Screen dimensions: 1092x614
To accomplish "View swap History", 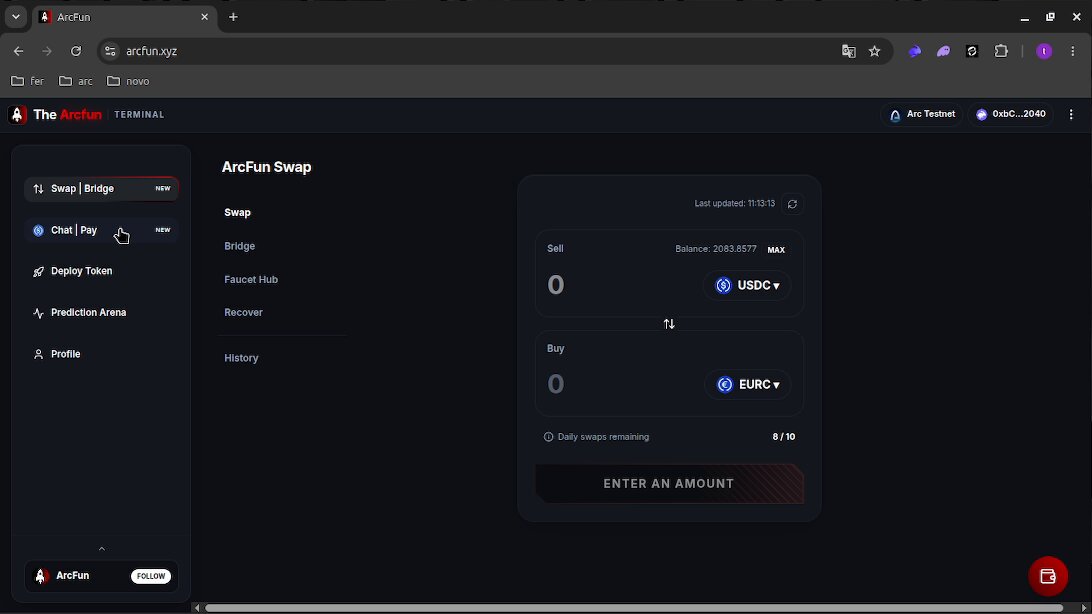I will pyautogui.click(x=241, y=358).
